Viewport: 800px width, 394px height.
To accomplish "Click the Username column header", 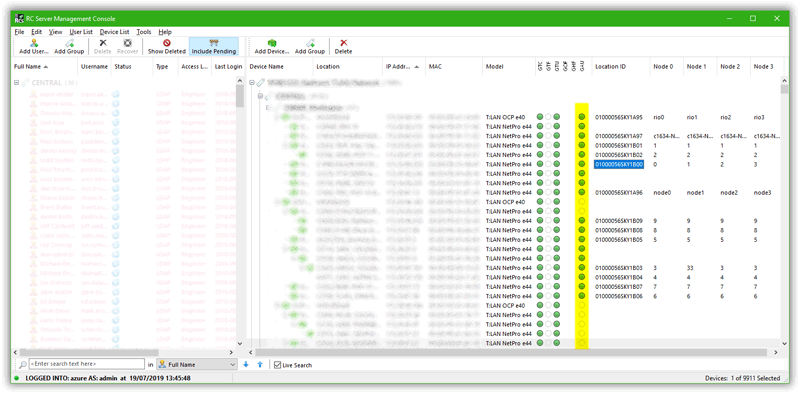I will point(94,66).
